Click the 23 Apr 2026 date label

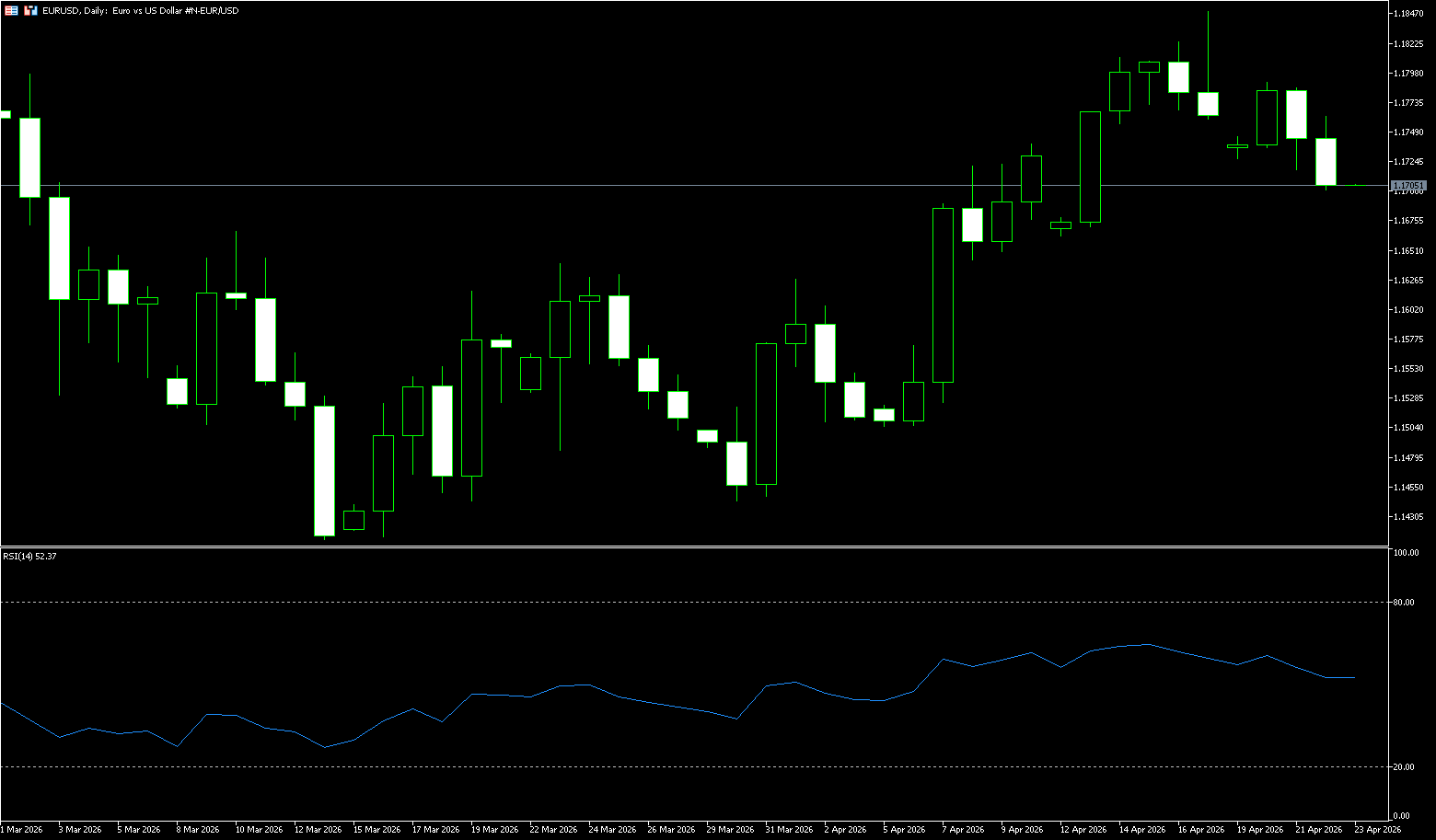(x=1377, y=830)
